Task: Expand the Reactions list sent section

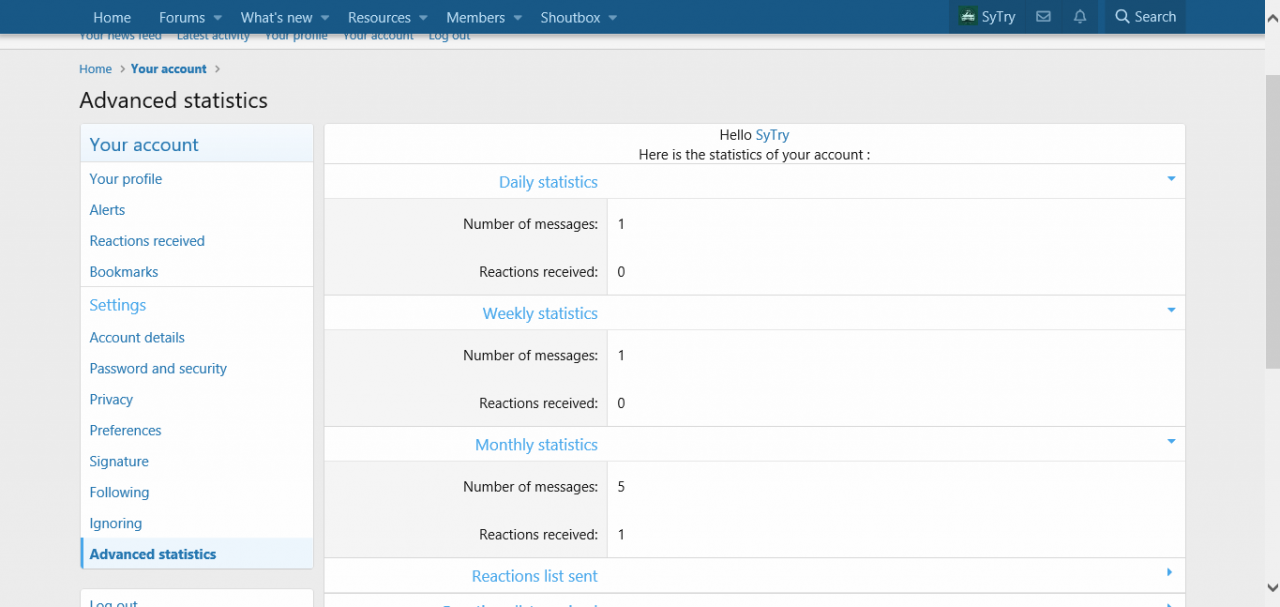Action: coord(1169,572)
